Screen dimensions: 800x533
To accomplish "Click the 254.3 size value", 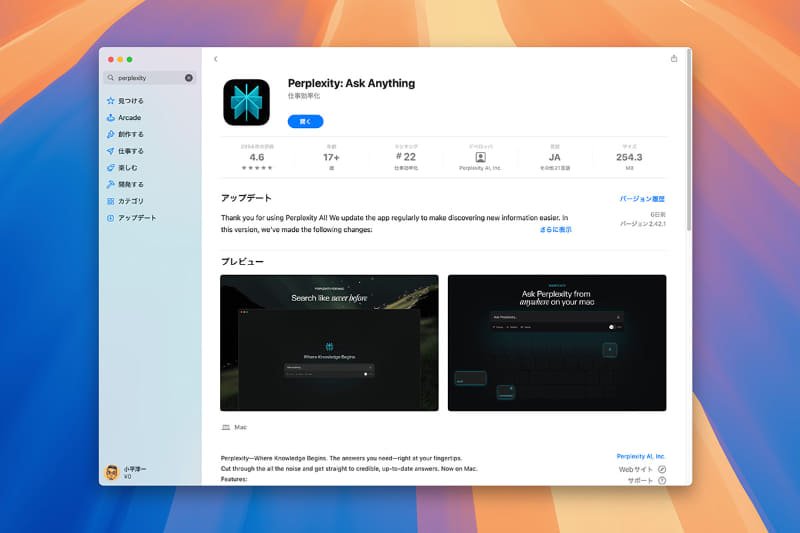I will point(629,157).
